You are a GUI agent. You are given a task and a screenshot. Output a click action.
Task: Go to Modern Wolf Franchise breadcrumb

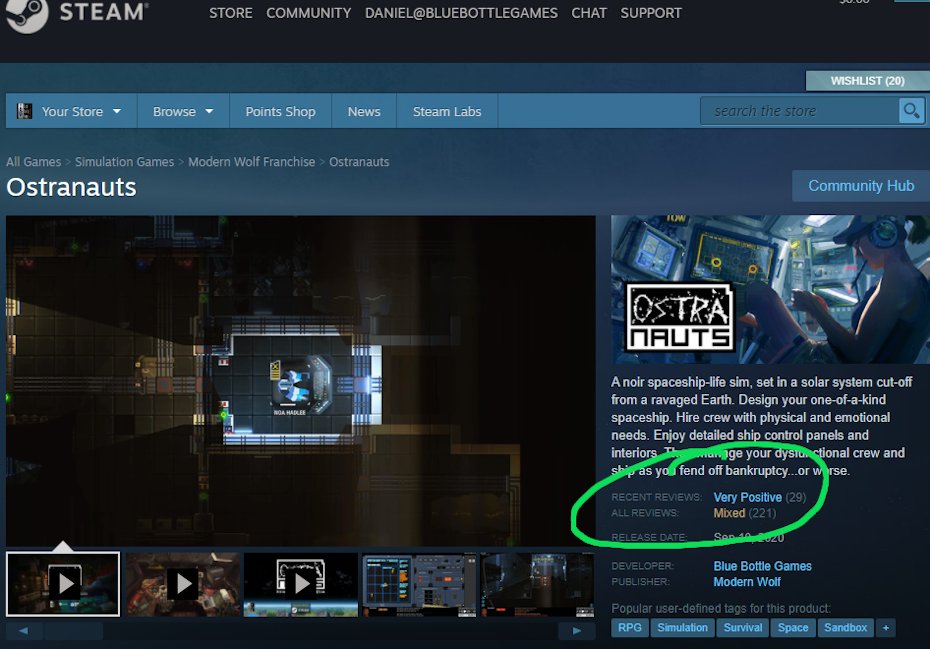(x=251, y=161)
